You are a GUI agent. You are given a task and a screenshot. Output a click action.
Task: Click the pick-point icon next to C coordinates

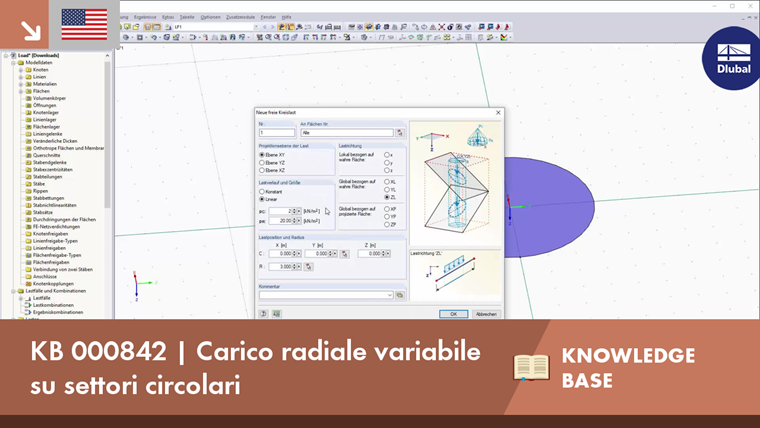coord(345,254)
